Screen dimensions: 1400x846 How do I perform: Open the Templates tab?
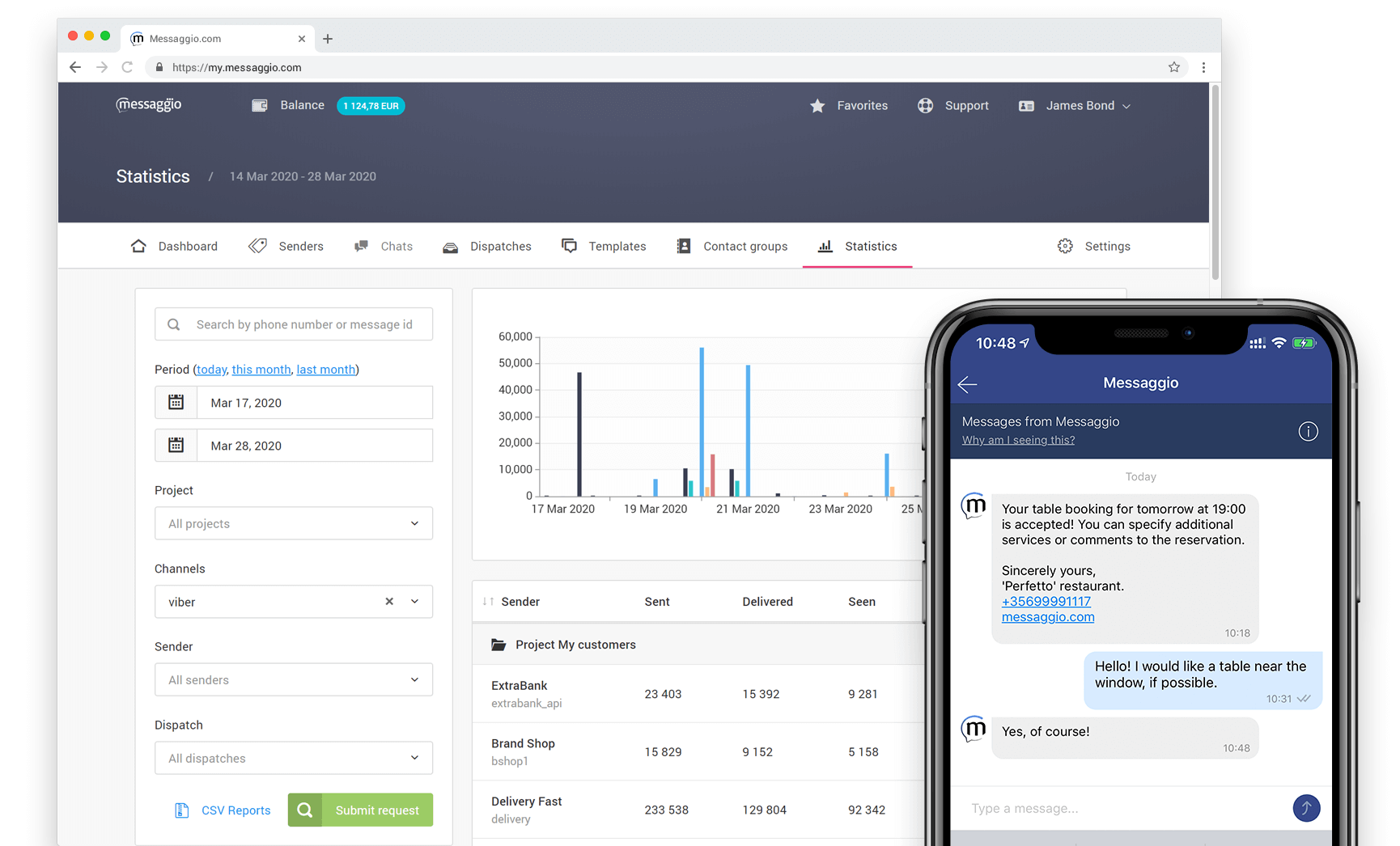click(x=604, y=246)
